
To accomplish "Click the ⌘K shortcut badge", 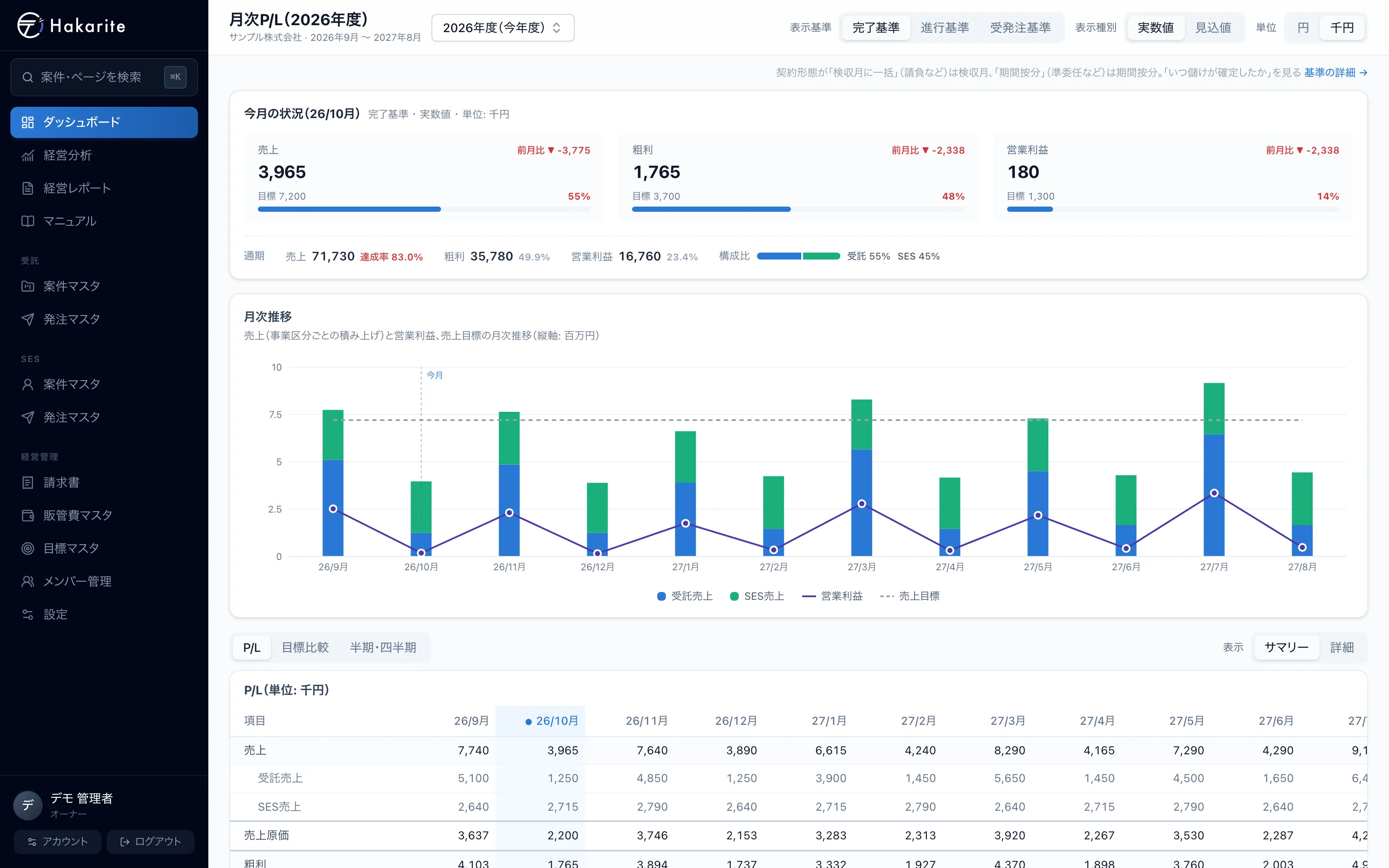I will (175, 77).
